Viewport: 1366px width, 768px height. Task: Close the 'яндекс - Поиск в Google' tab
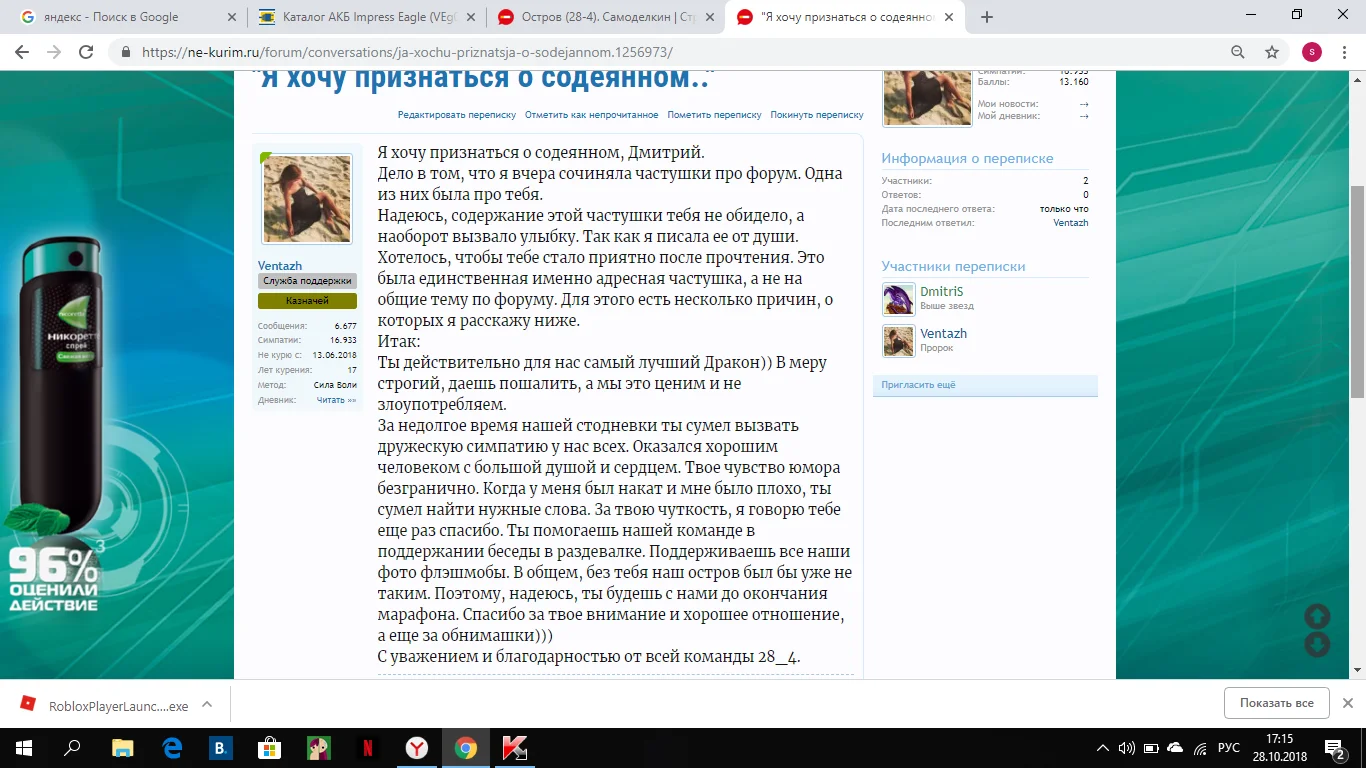pyautogui.click(x=230, y=17)
